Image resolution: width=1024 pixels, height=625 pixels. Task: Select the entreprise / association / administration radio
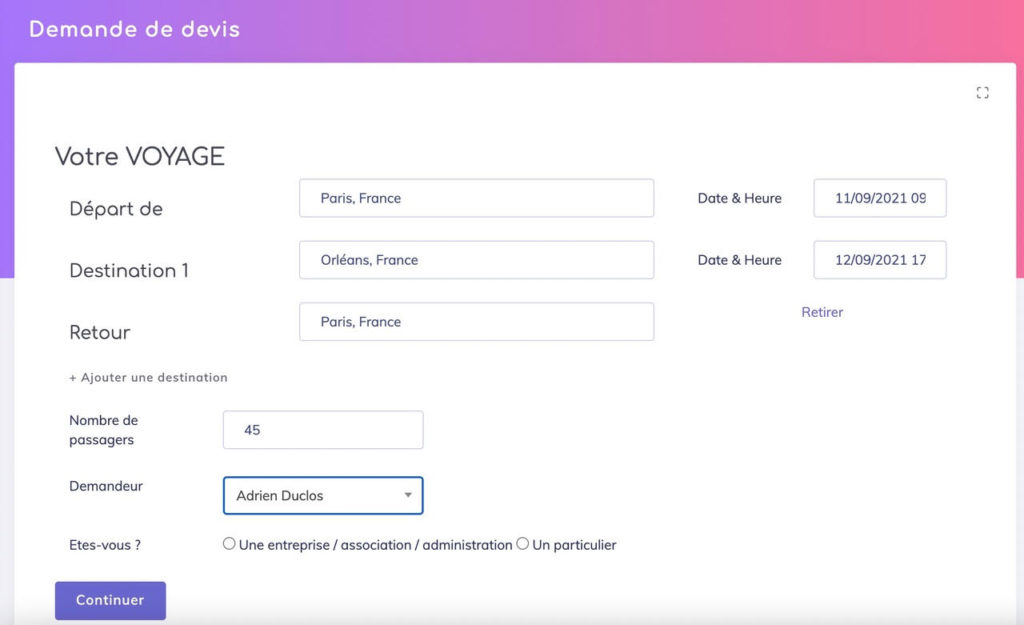[229, 543]
